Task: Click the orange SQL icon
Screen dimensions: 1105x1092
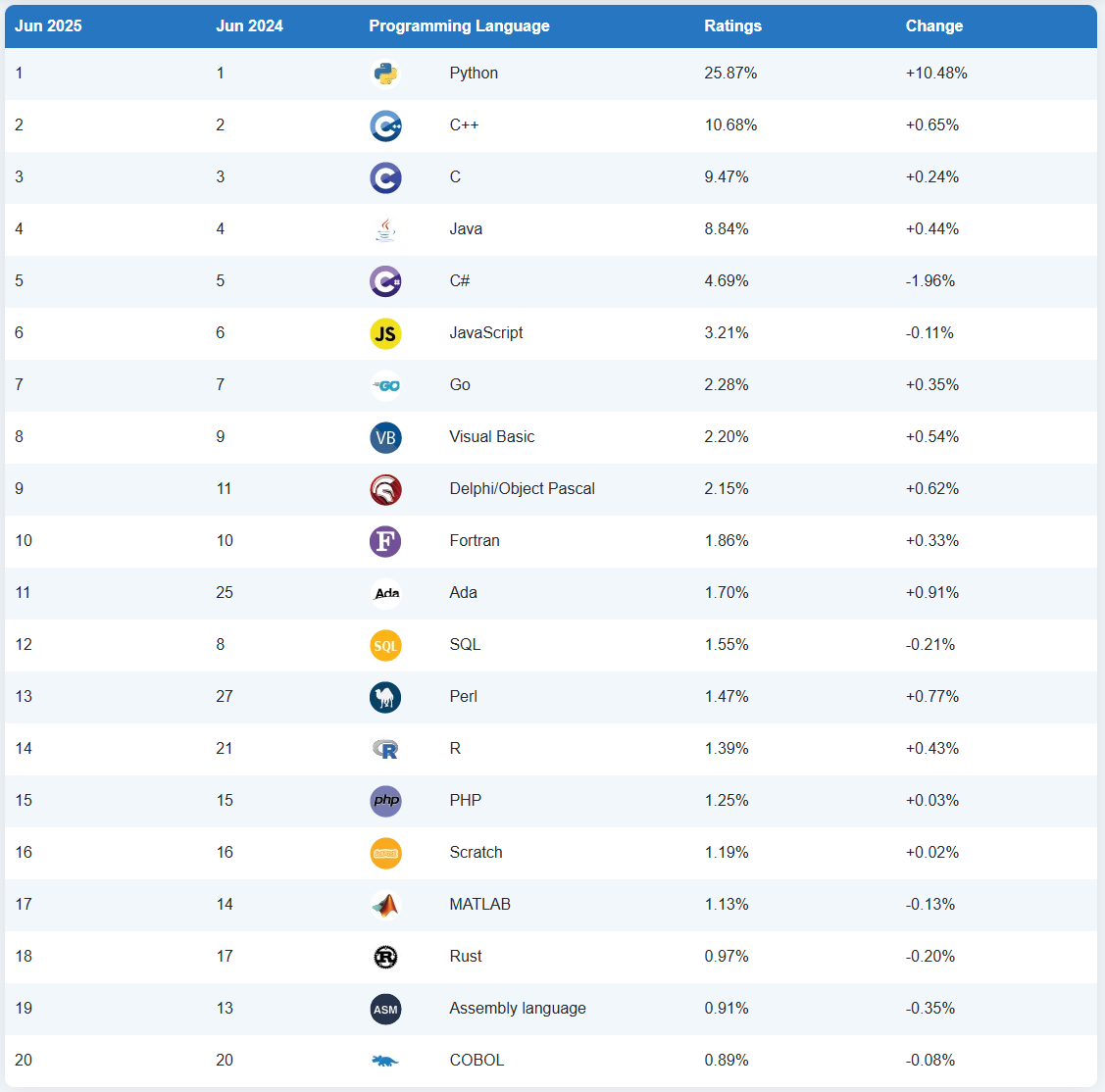Action: tap(385, 645)
